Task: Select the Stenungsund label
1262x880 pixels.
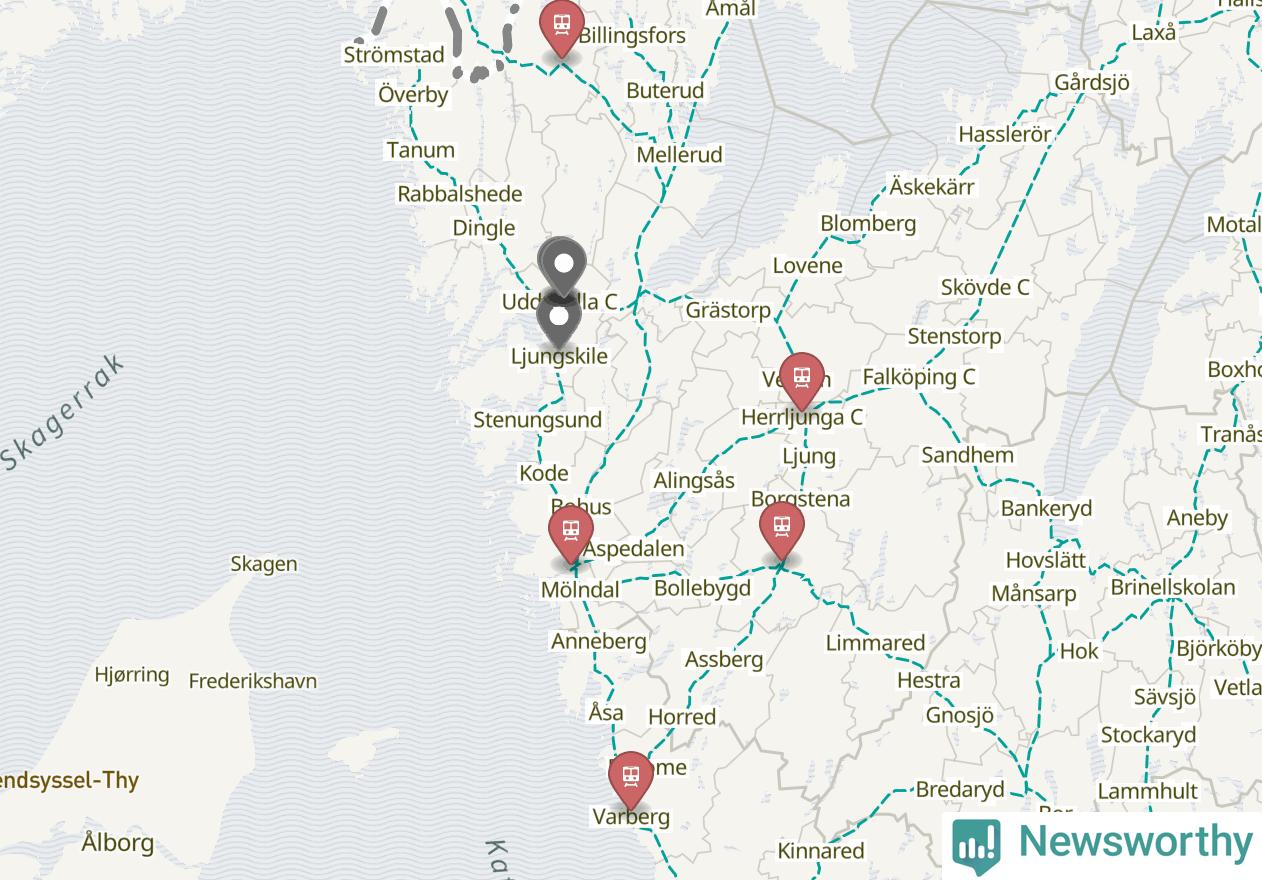Action: pos(538,420)
